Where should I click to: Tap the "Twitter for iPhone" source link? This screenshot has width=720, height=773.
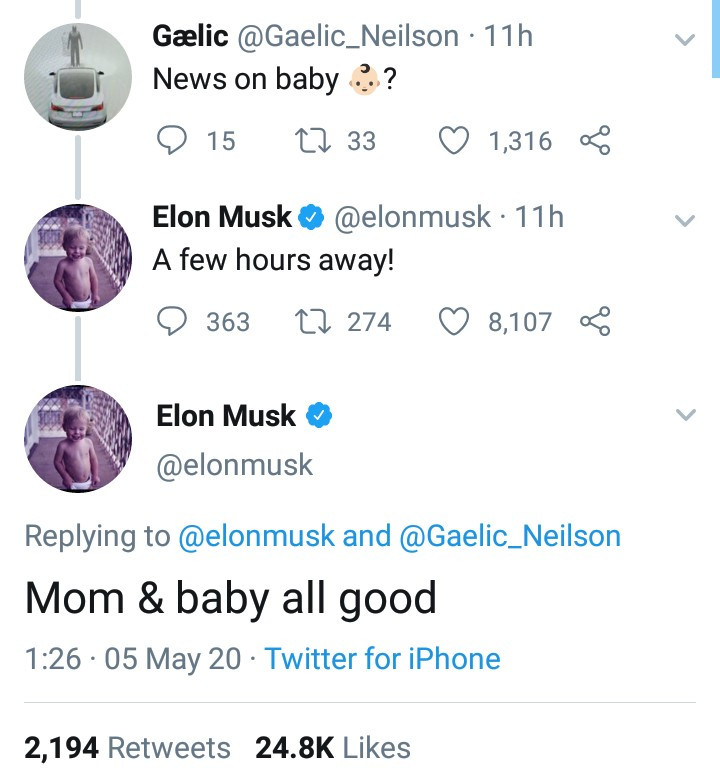coord(382,659)
